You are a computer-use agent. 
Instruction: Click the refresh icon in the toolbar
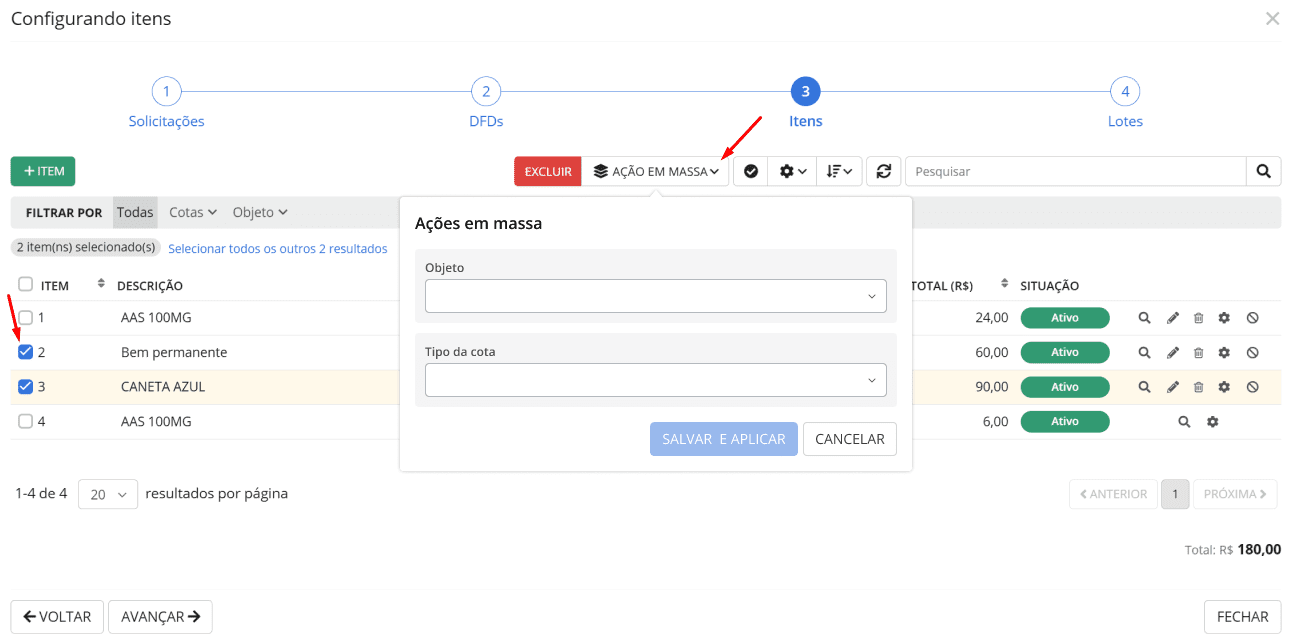883,171
